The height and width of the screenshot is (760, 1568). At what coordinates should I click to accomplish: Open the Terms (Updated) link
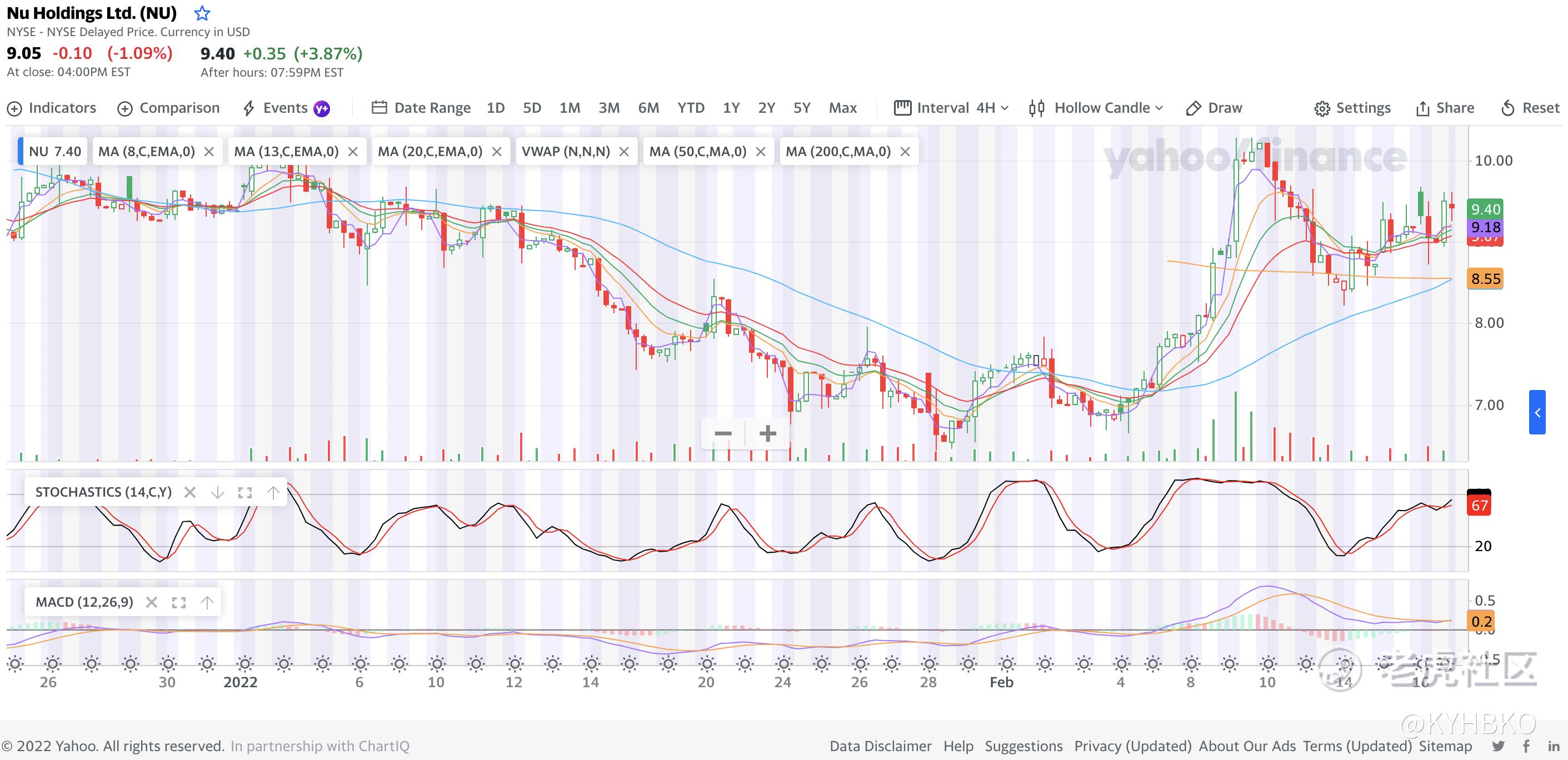pyautogui.click(x=1357, y=746)
